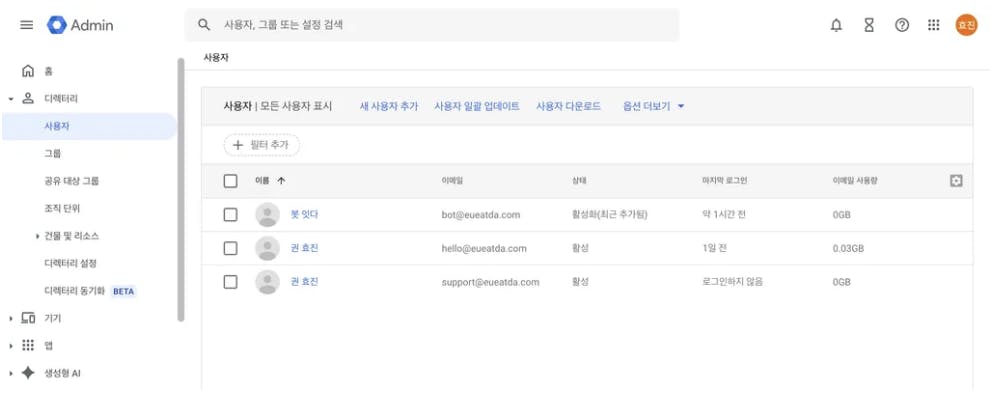Select 사용자 in the sidebar
The image size is (990, 402).
pyautogui.click(x=89, y=126)
